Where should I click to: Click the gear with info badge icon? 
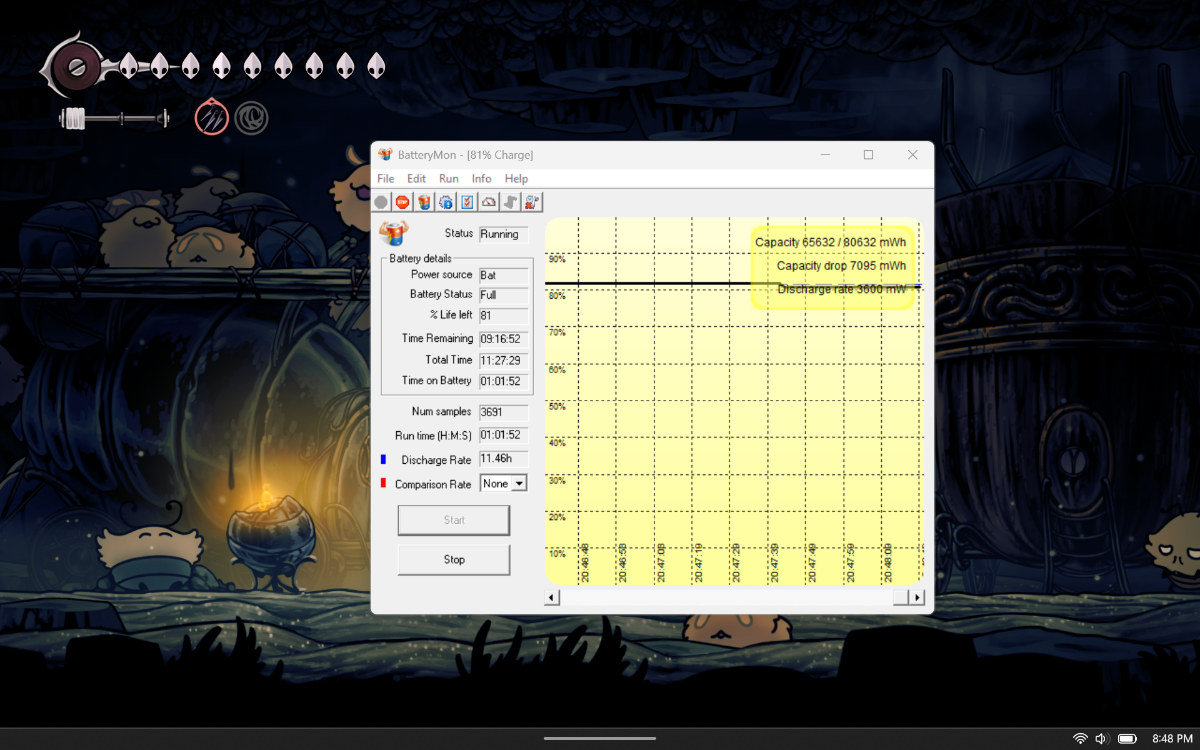click(x=446, y=202)
